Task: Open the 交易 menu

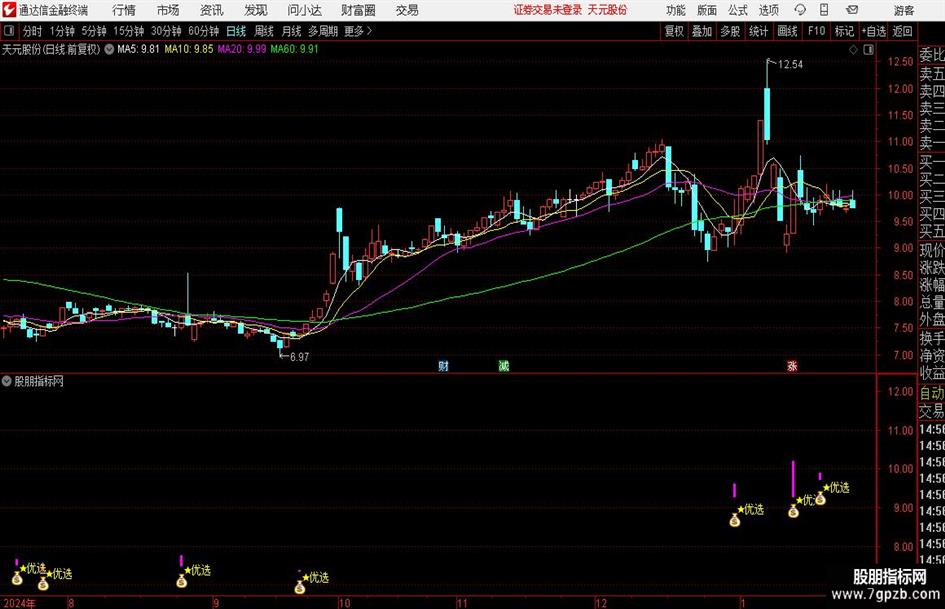Action: tap(407, 10)
